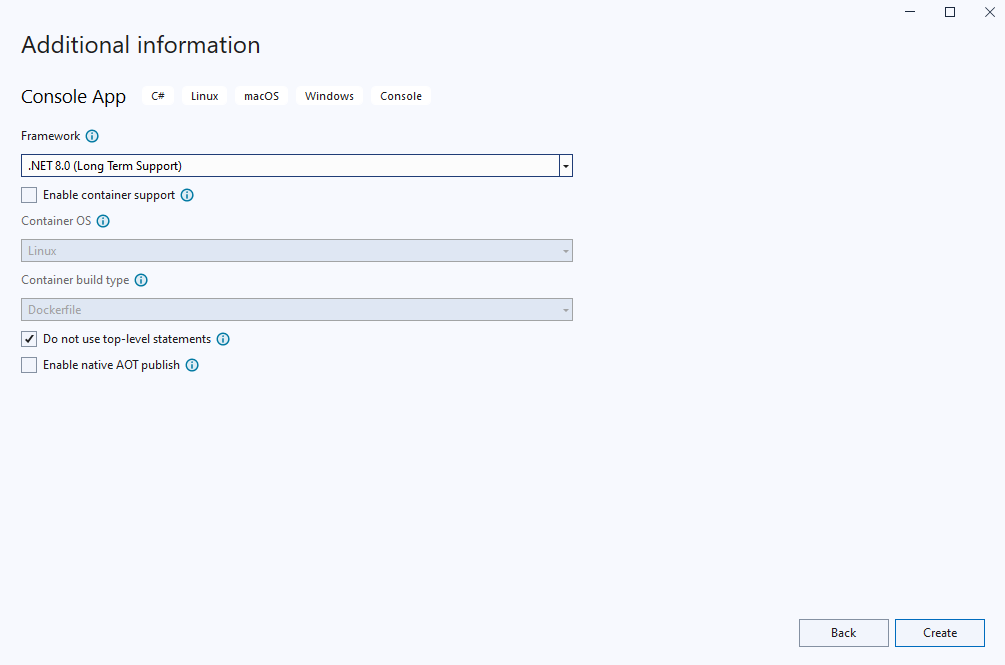Click the Console project type tag

(401, 96)
